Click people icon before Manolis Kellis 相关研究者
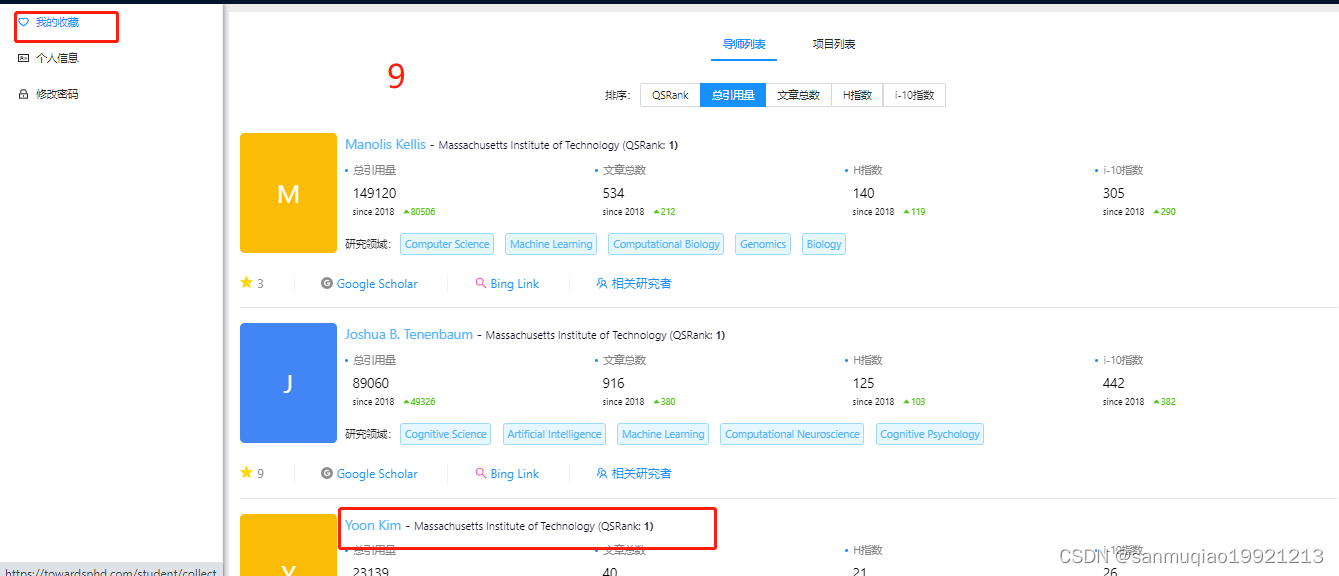This screenshot has height=576, width=1339. (x=602, y=283)
